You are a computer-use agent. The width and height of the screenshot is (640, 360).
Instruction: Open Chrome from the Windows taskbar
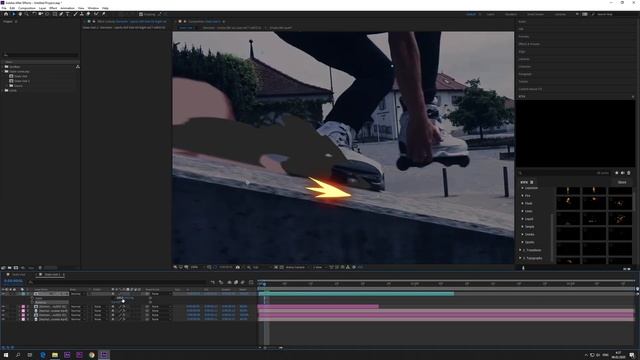[x=92, y=355]
